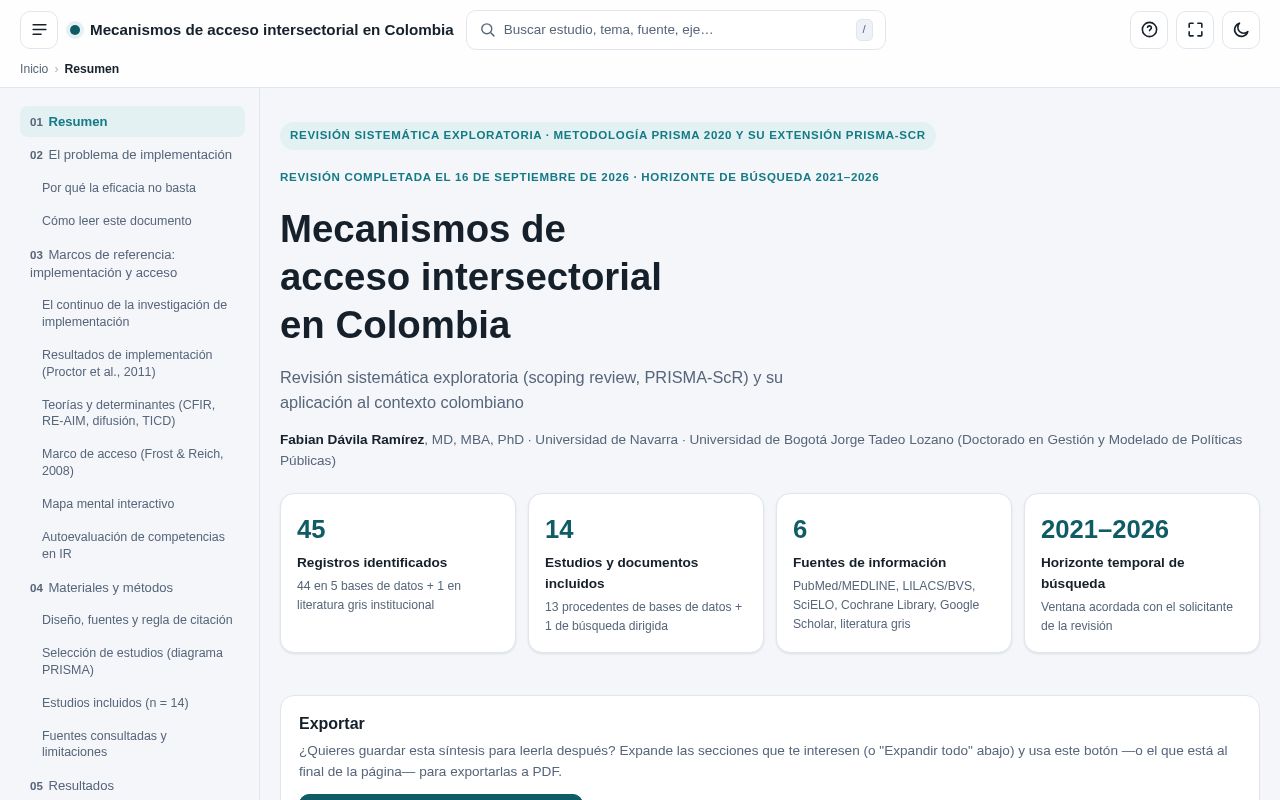Click the search magnifier icon
Image resolution: width=1280 pixels, height=800 pixels.
488,30
